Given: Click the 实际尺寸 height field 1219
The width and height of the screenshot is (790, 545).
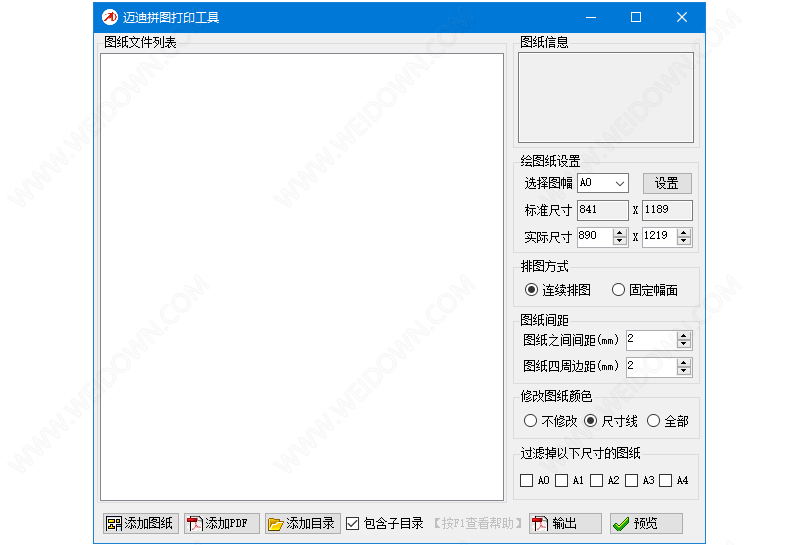Looking at the screenshot, I should 659,236.
